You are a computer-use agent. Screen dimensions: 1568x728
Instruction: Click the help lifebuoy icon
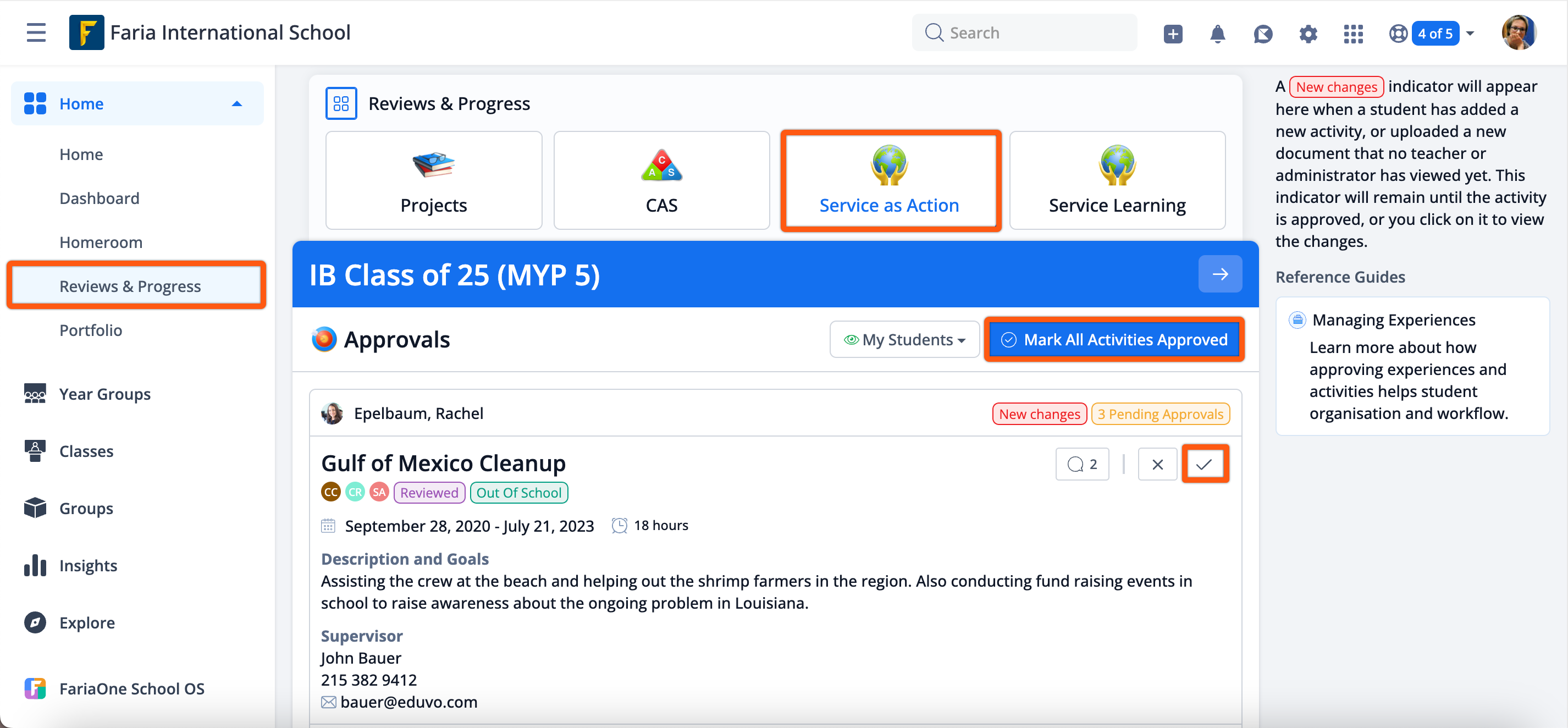click(x=1398, y=34)
